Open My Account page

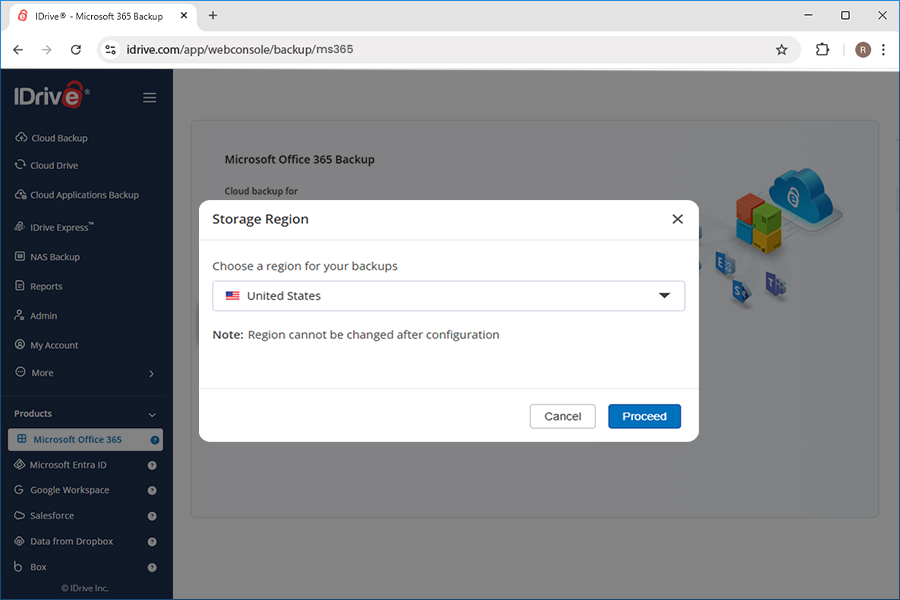point(54,345)
